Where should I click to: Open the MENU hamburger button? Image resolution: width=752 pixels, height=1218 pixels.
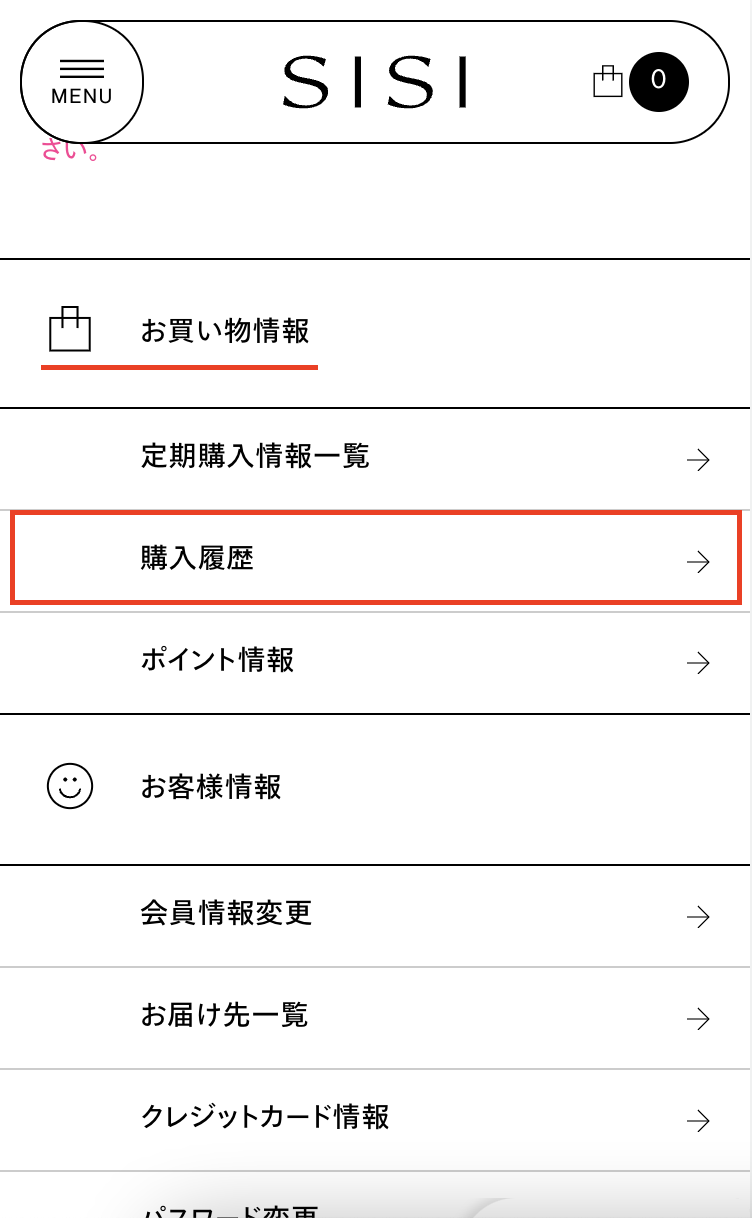tap(82, 81)
